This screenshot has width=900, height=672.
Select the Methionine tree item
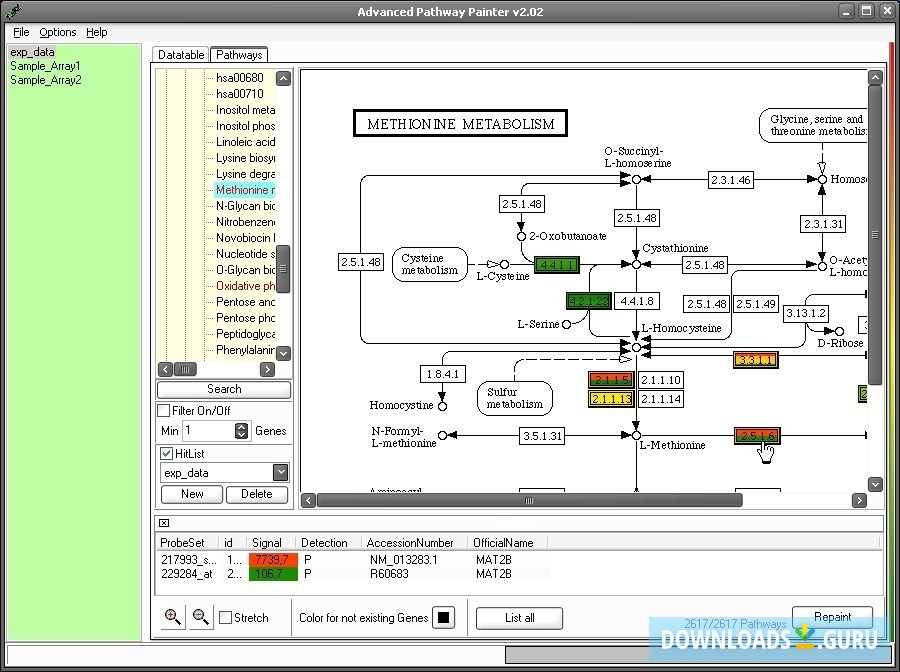(245, 190)
